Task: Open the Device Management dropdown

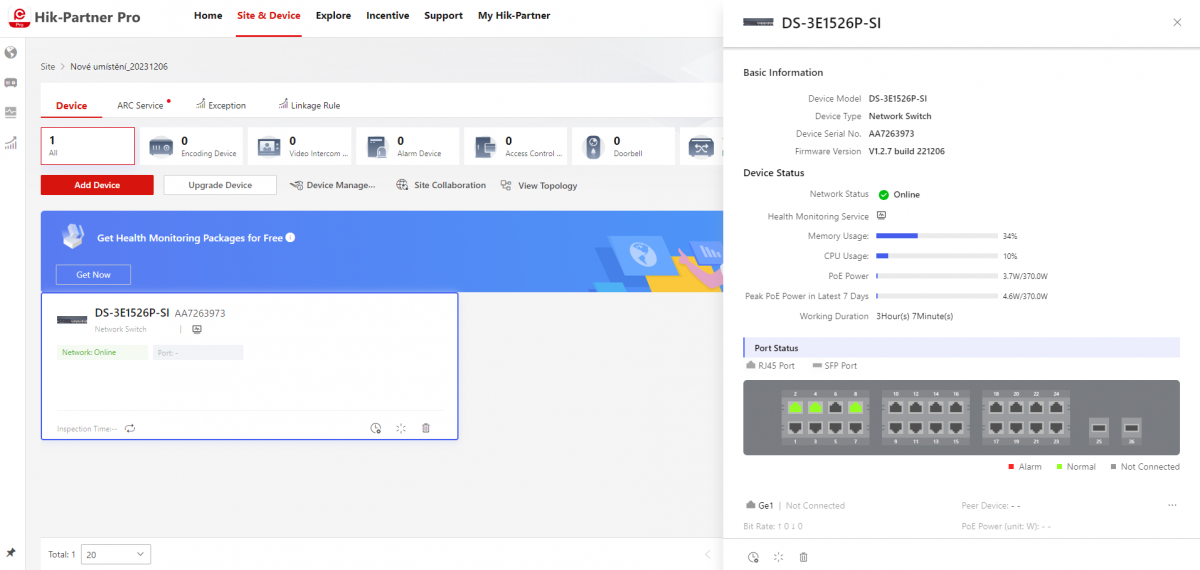Action: click(x=332, y=185)
